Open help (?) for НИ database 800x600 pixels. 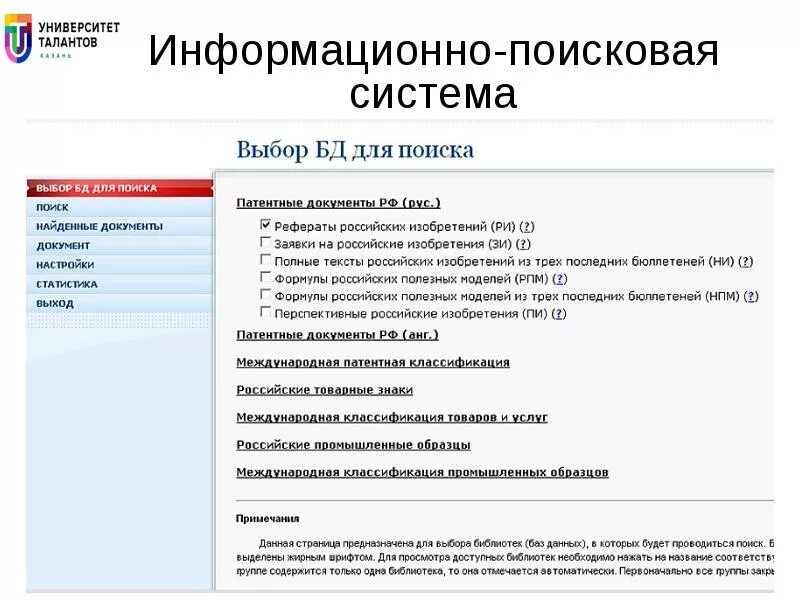[x=746, y=262]
